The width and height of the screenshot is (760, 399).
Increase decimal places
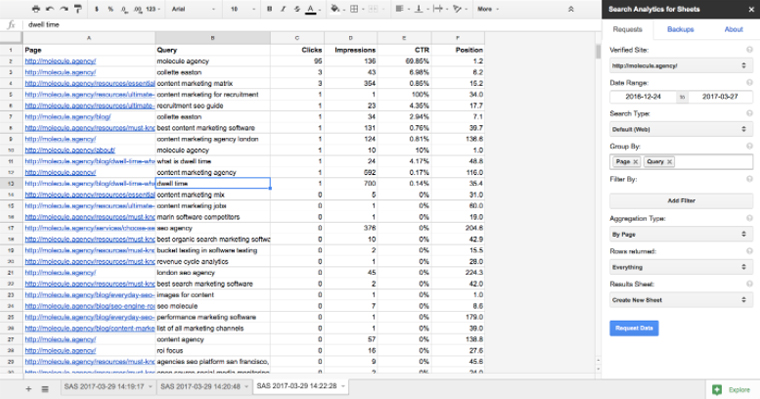138,9
